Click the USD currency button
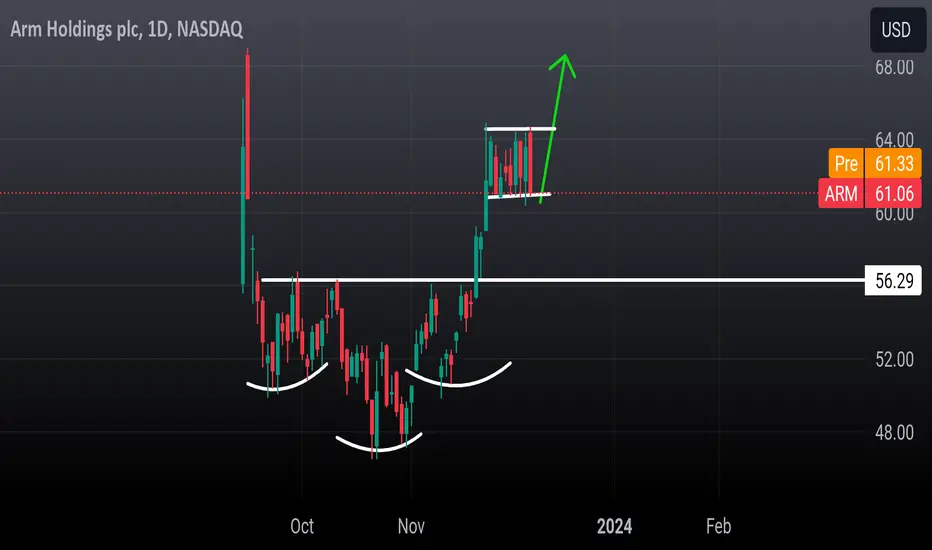932x550 pixels. pos(898,29)
